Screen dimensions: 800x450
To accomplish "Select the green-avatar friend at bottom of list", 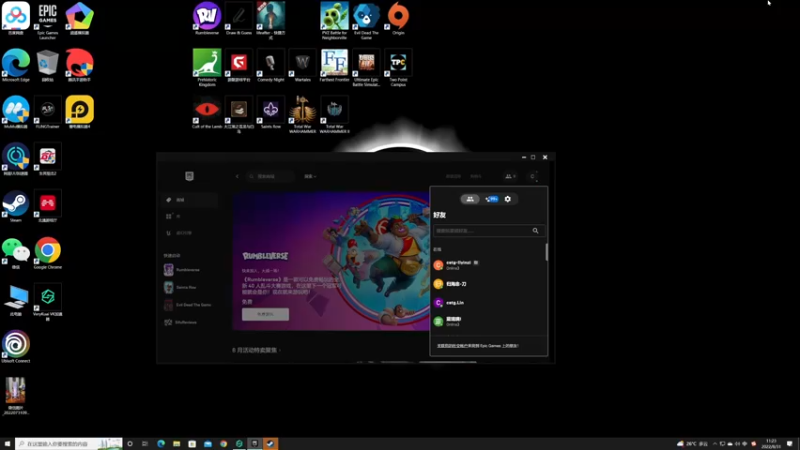I will click(x=488, y=321).
